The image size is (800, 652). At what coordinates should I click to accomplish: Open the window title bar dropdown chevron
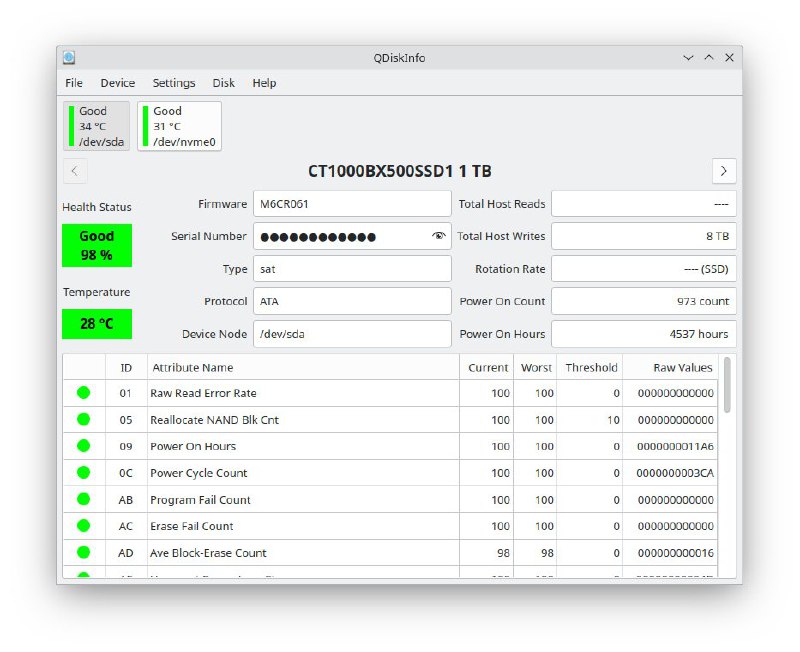[x=688, y=58]
